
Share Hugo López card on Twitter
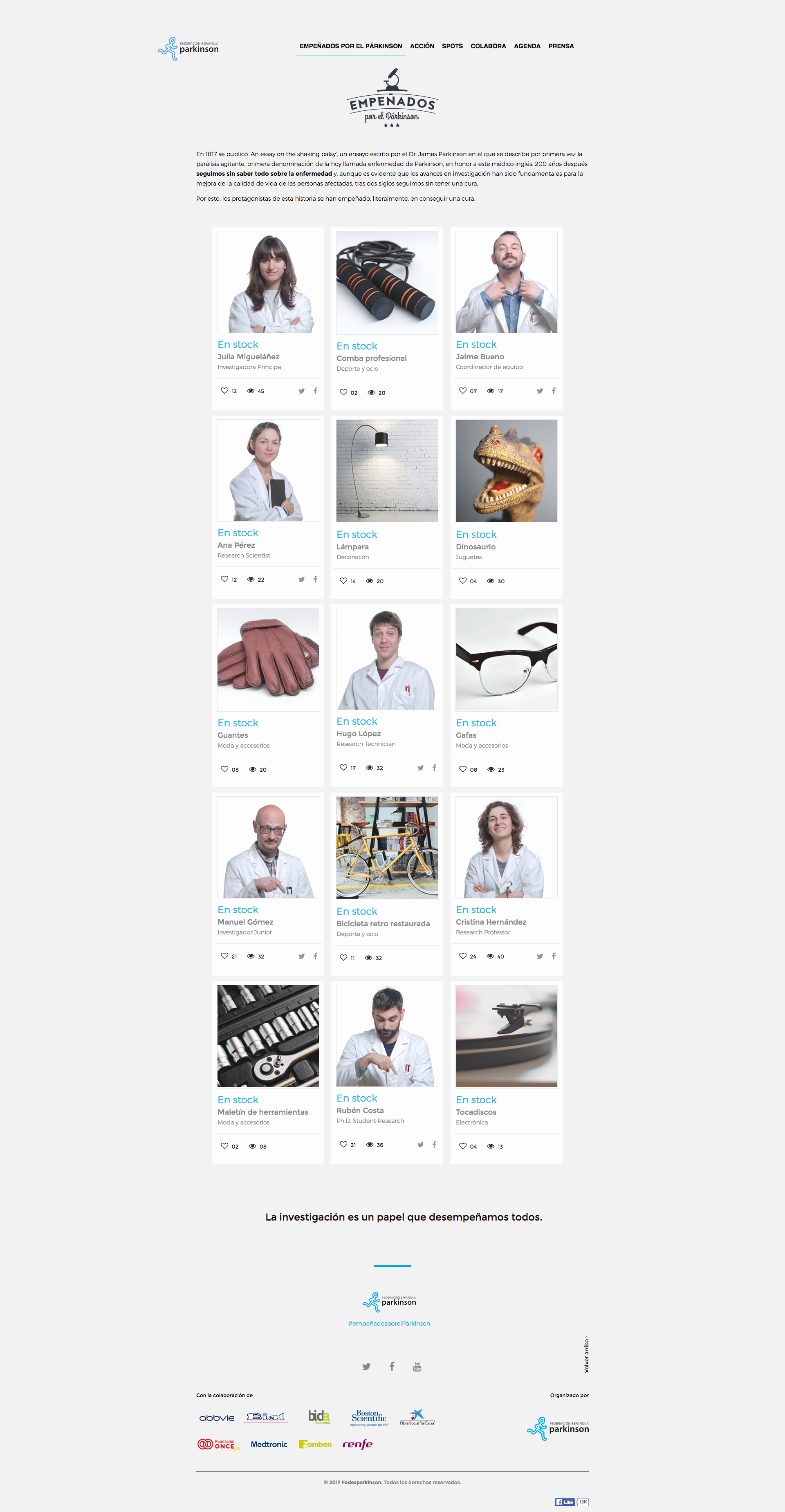pos(420,768)
